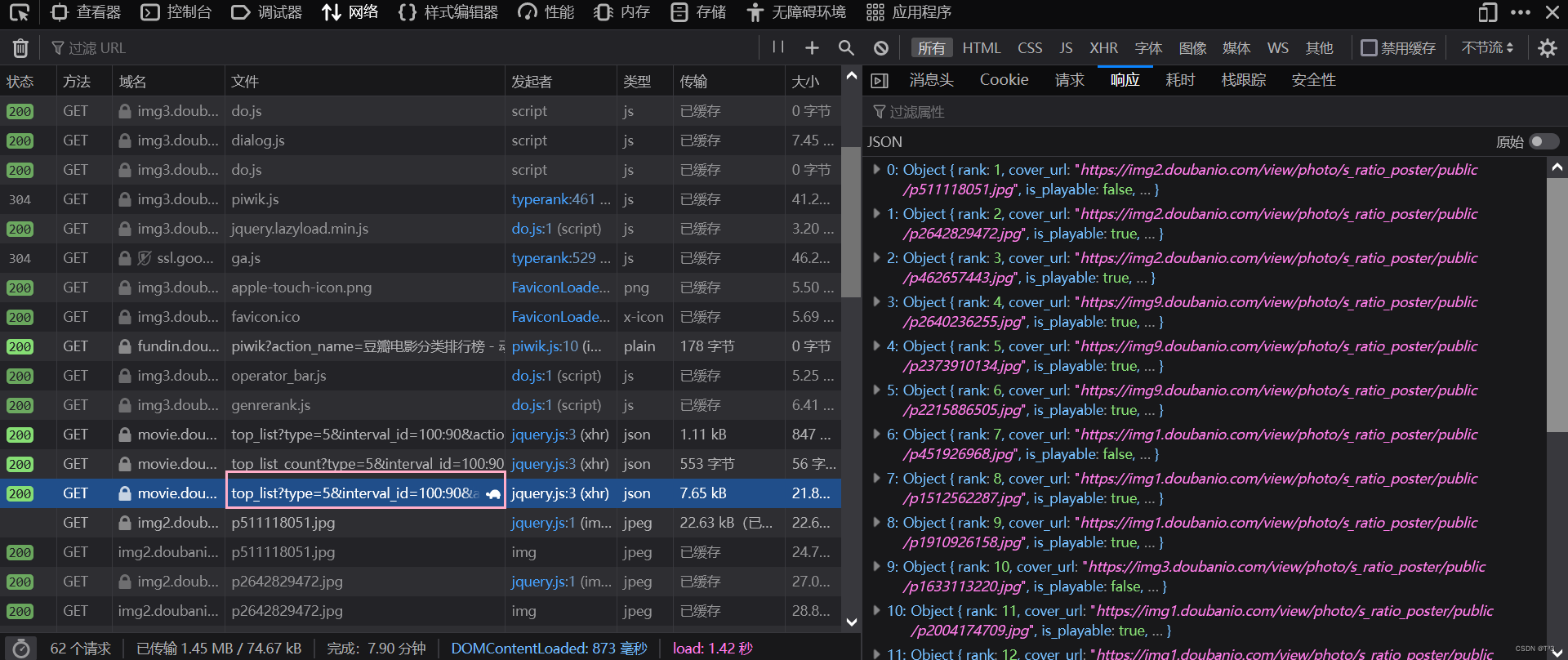Open request blocking icon
The width and height of the screenshot is (1568, 660).
pyautogui.click(x=881, y=48)
